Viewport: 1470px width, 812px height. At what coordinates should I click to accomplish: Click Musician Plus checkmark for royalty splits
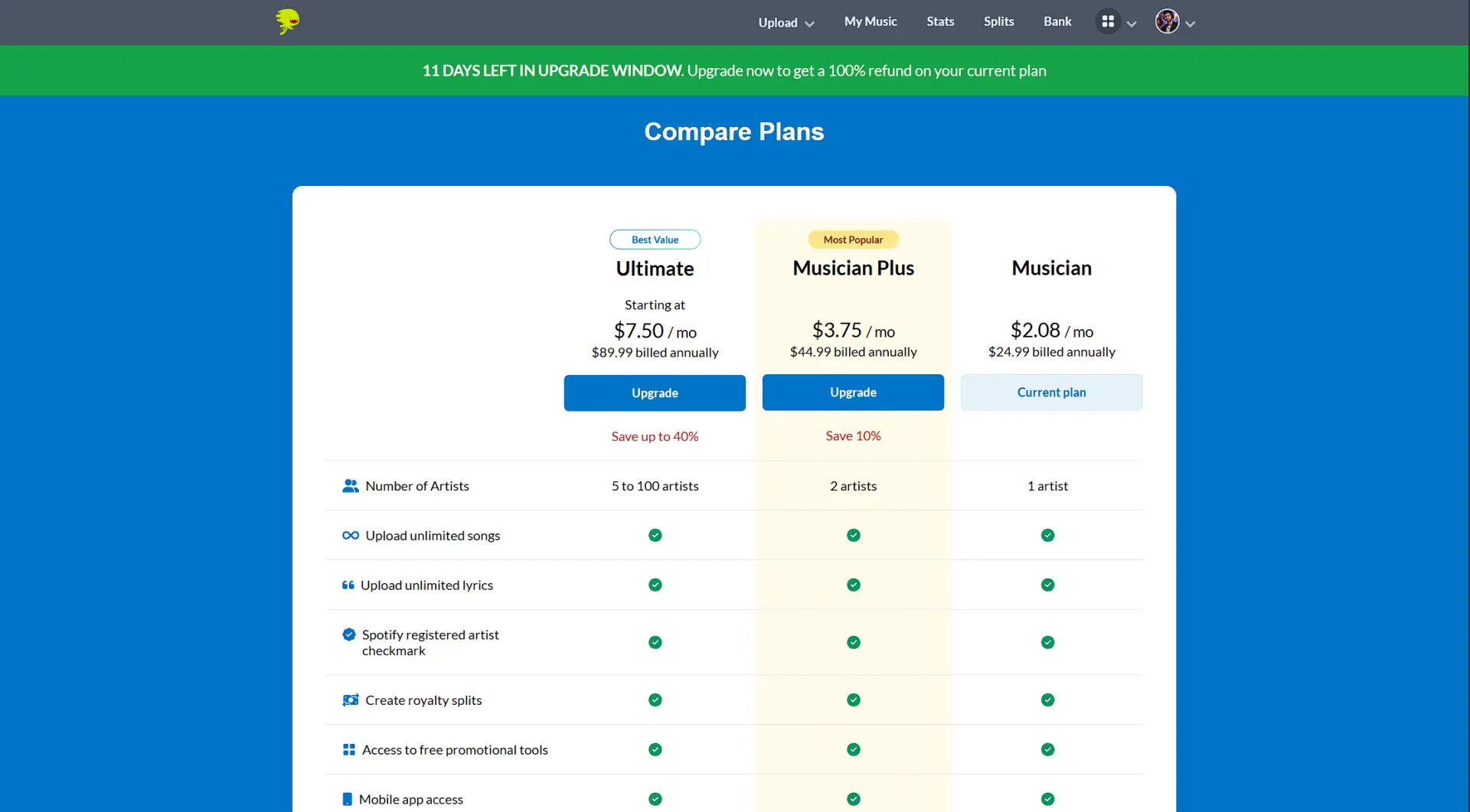[x=854, y=700]
